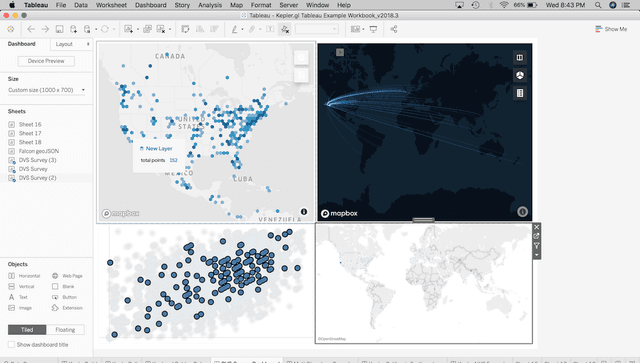Open the empty toolbar fit dropdown
Viewport: 640px width, 363px height.
pyautogui.click(x=317, y=29)
